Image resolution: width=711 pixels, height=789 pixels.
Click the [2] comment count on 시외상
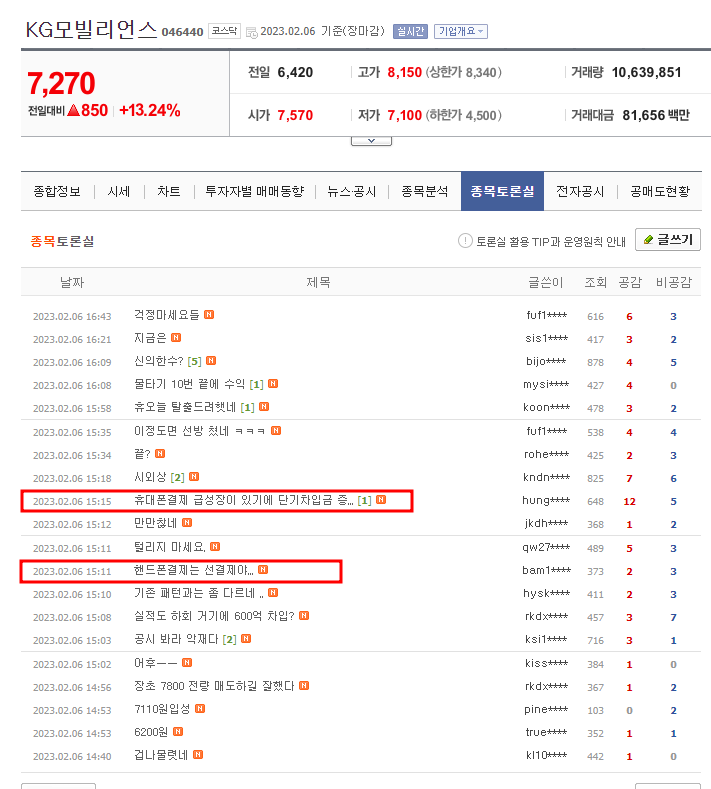click(178, 478)
